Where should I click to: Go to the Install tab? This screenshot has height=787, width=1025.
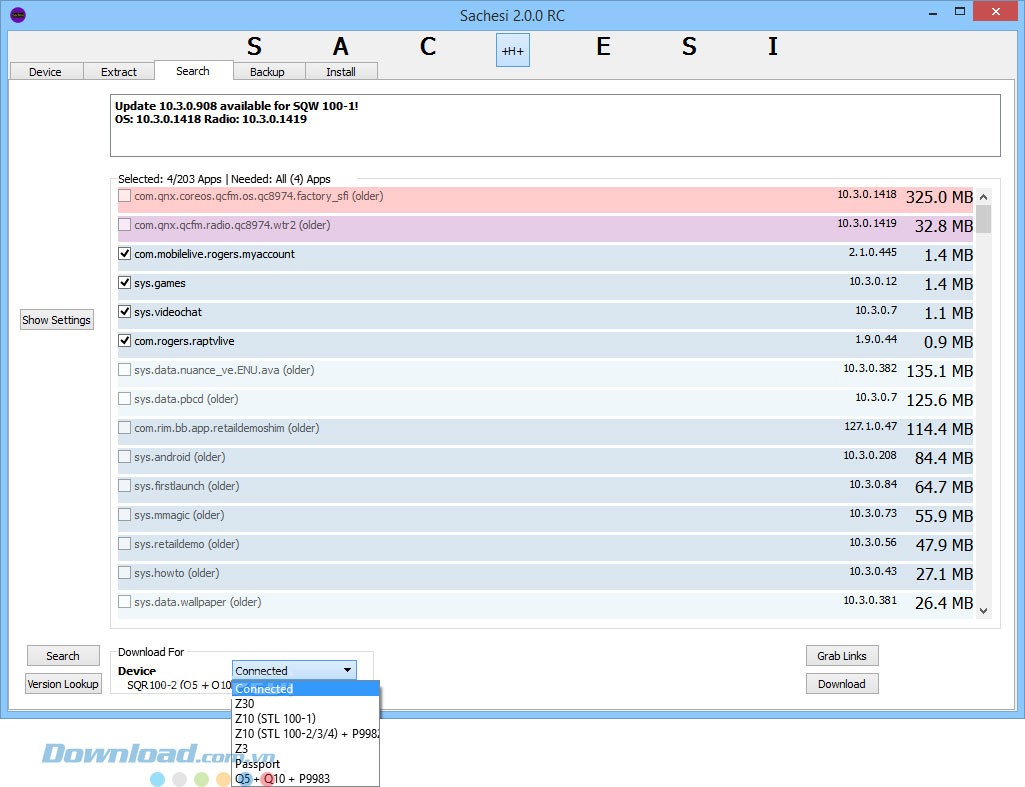click(x=341, y=72)
